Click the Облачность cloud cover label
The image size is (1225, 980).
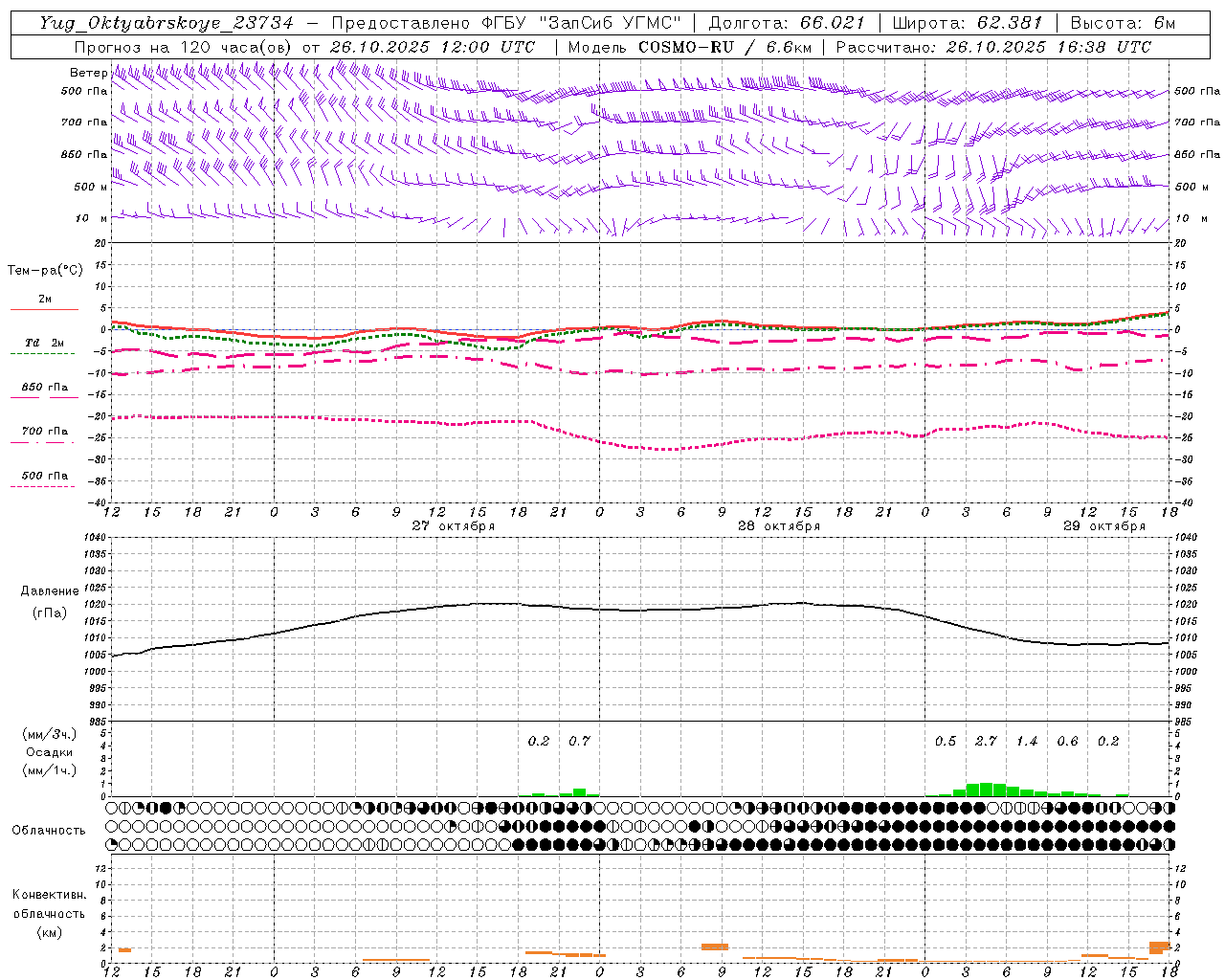49,830
